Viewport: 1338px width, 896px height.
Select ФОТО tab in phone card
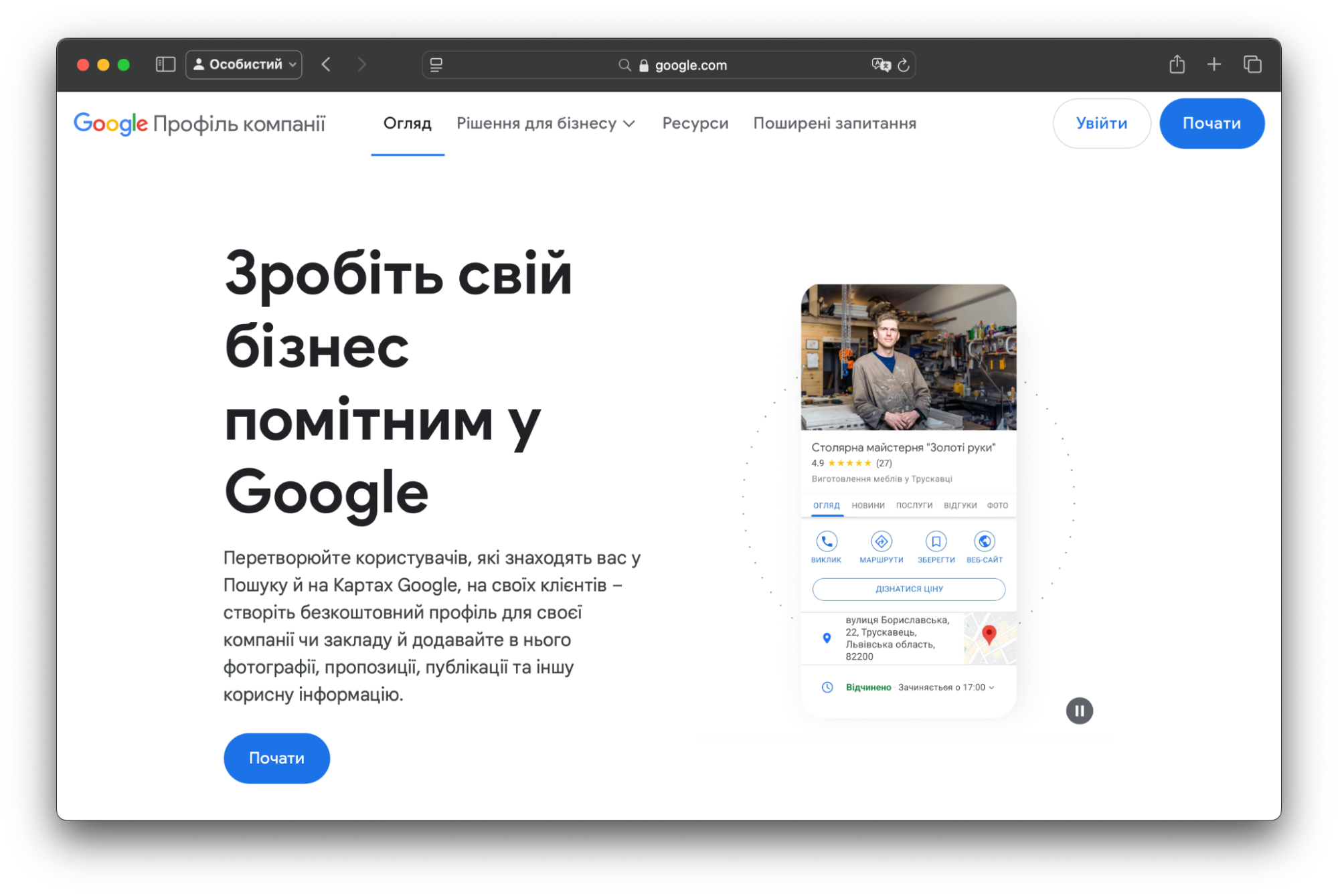pos(997,505)
